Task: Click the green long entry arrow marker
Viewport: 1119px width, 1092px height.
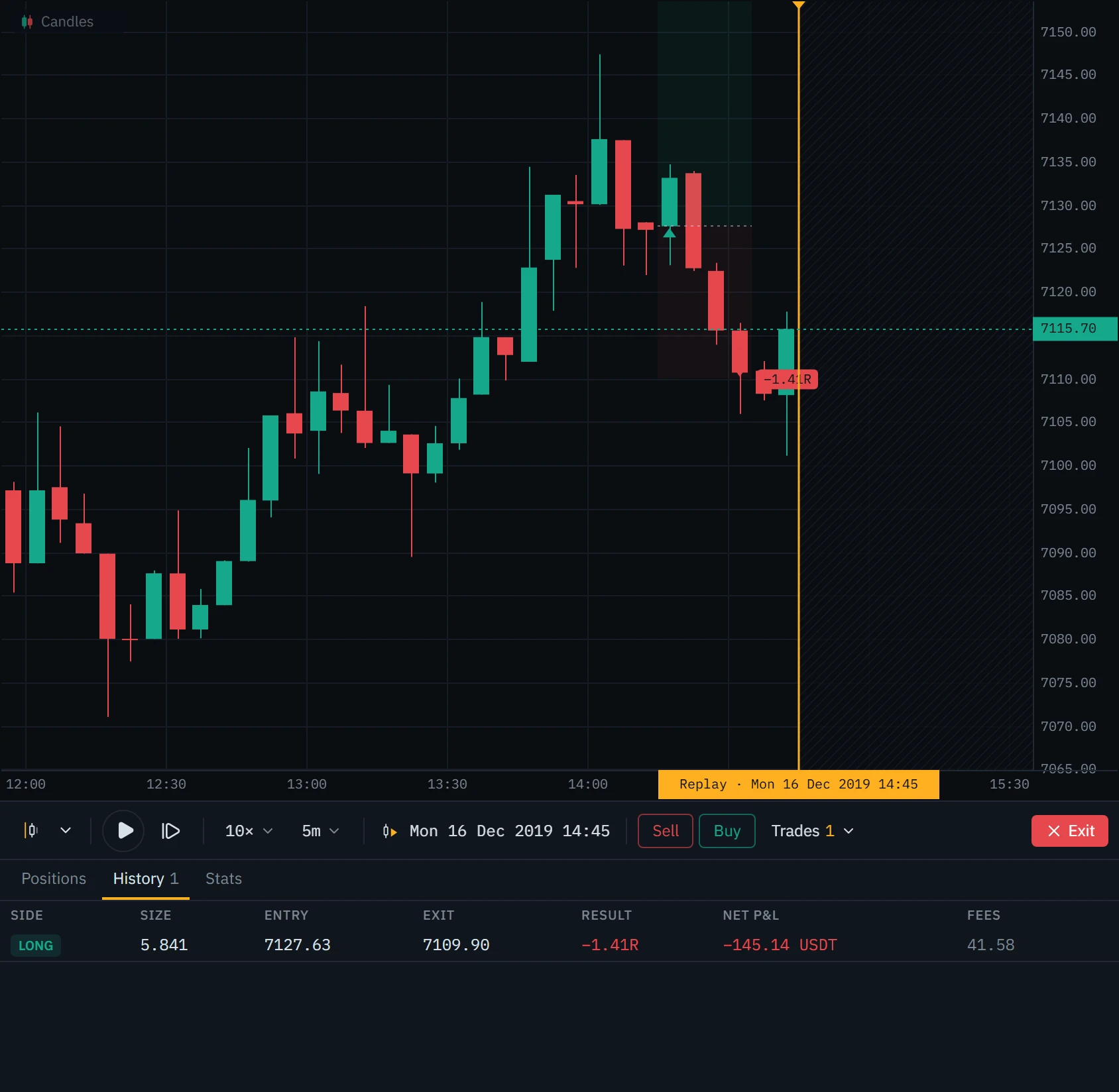Action: (x=670, y=233)
